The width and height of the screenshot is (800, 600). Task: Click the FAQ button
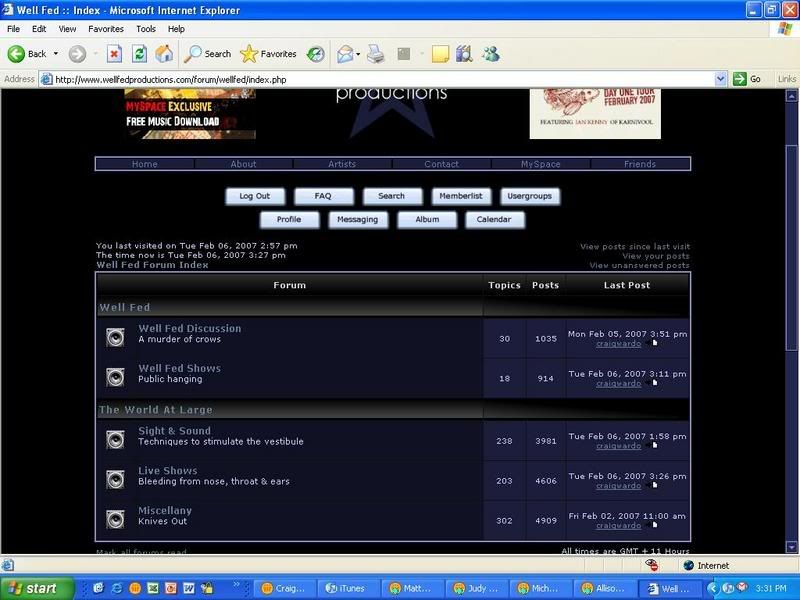(323, 196)
